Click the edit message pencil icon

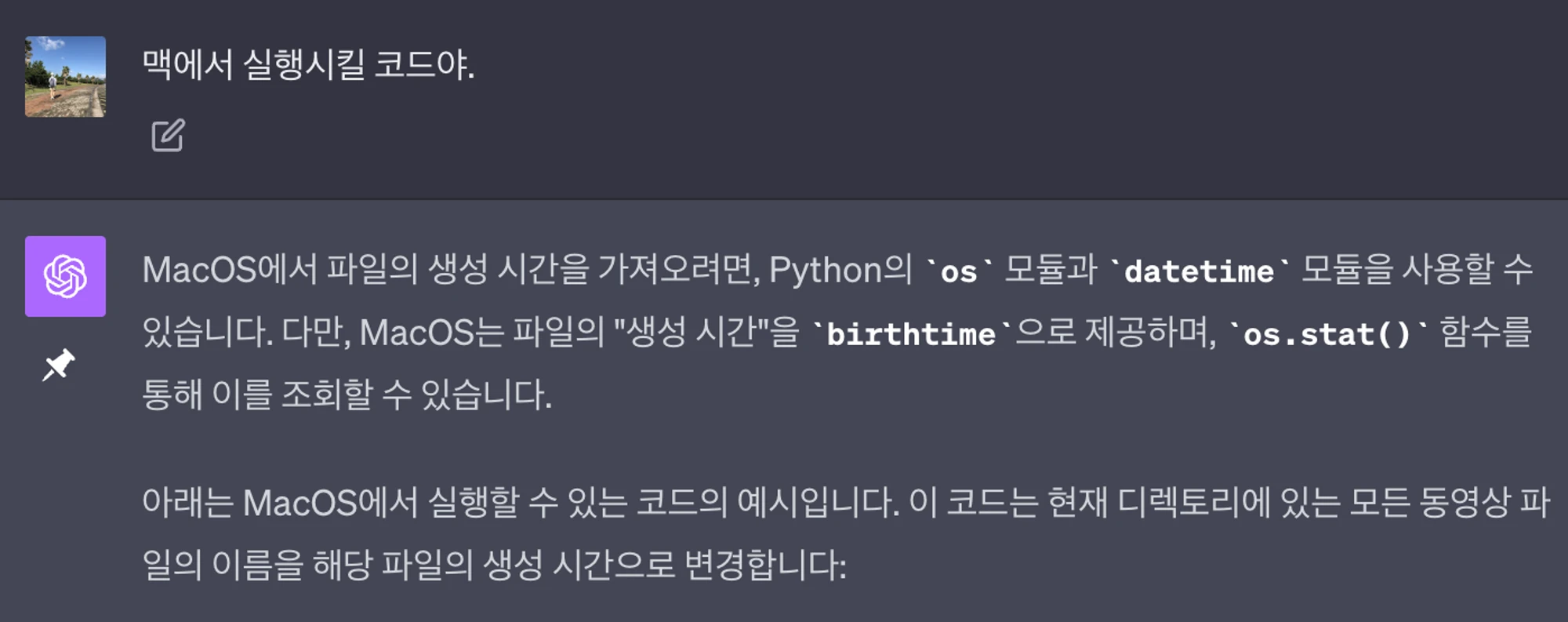pos(168,136)
